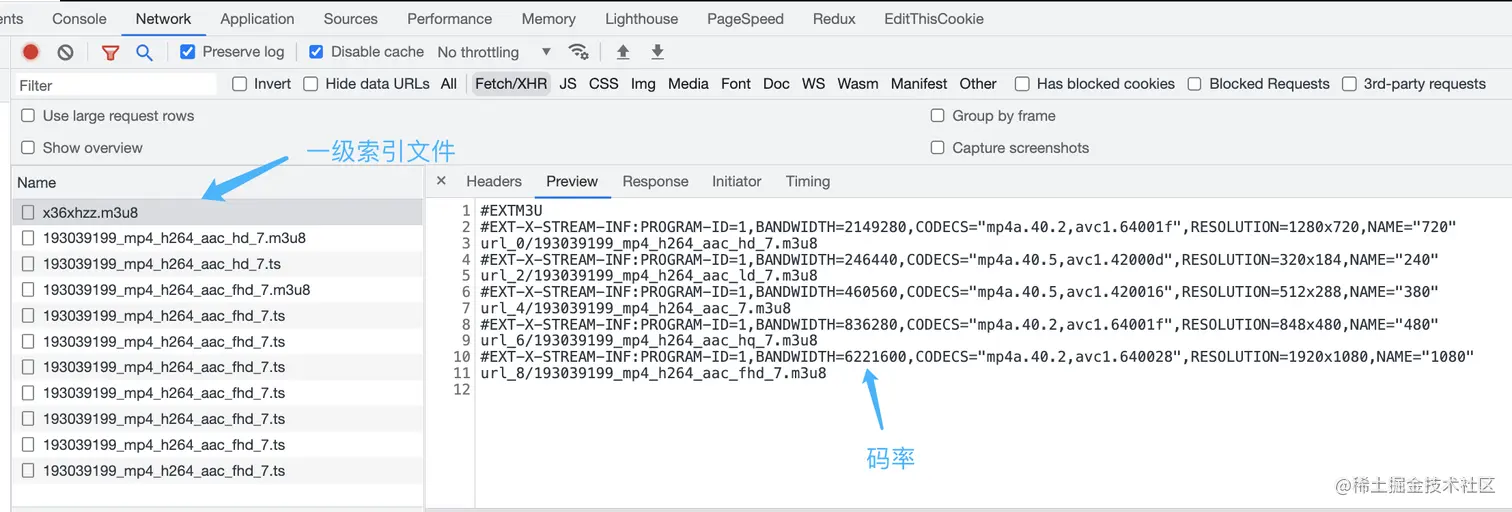1512x512 pixels.
Task: Tick the Blocked Requests checkbox
Action: click(x=1194, y=84)
